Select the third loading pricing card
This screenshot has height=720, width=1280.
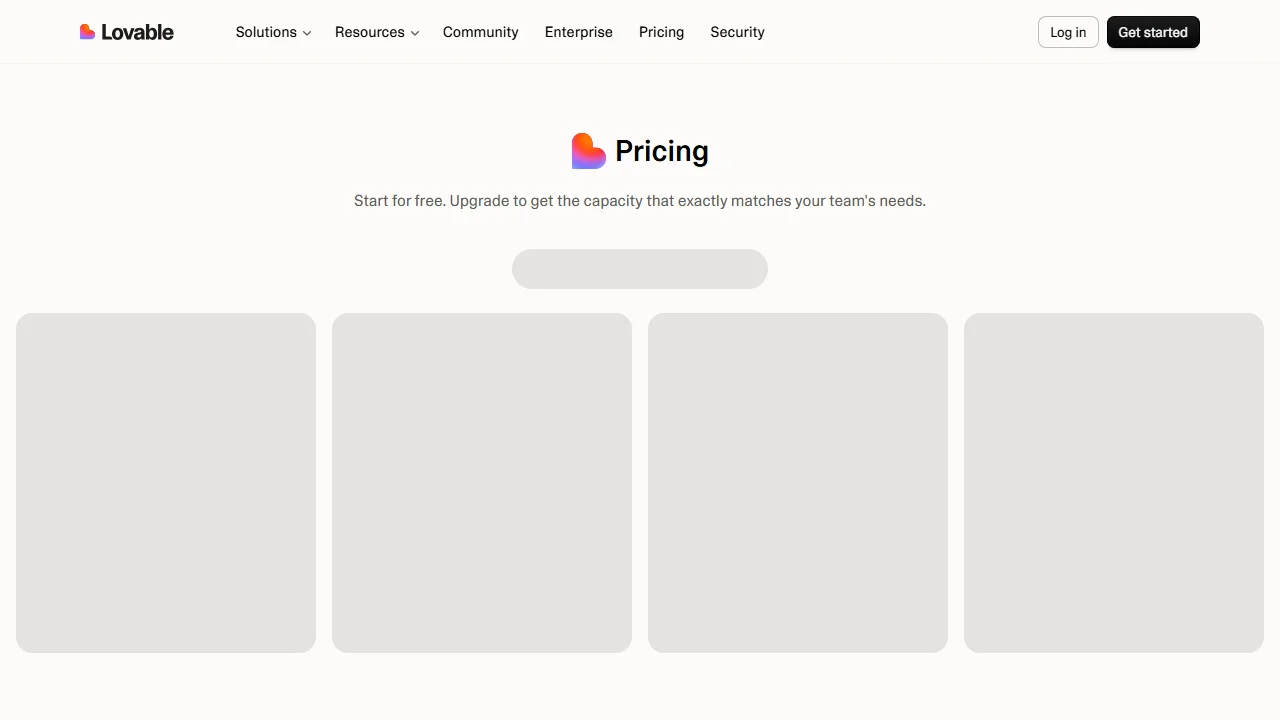[798, 483]
